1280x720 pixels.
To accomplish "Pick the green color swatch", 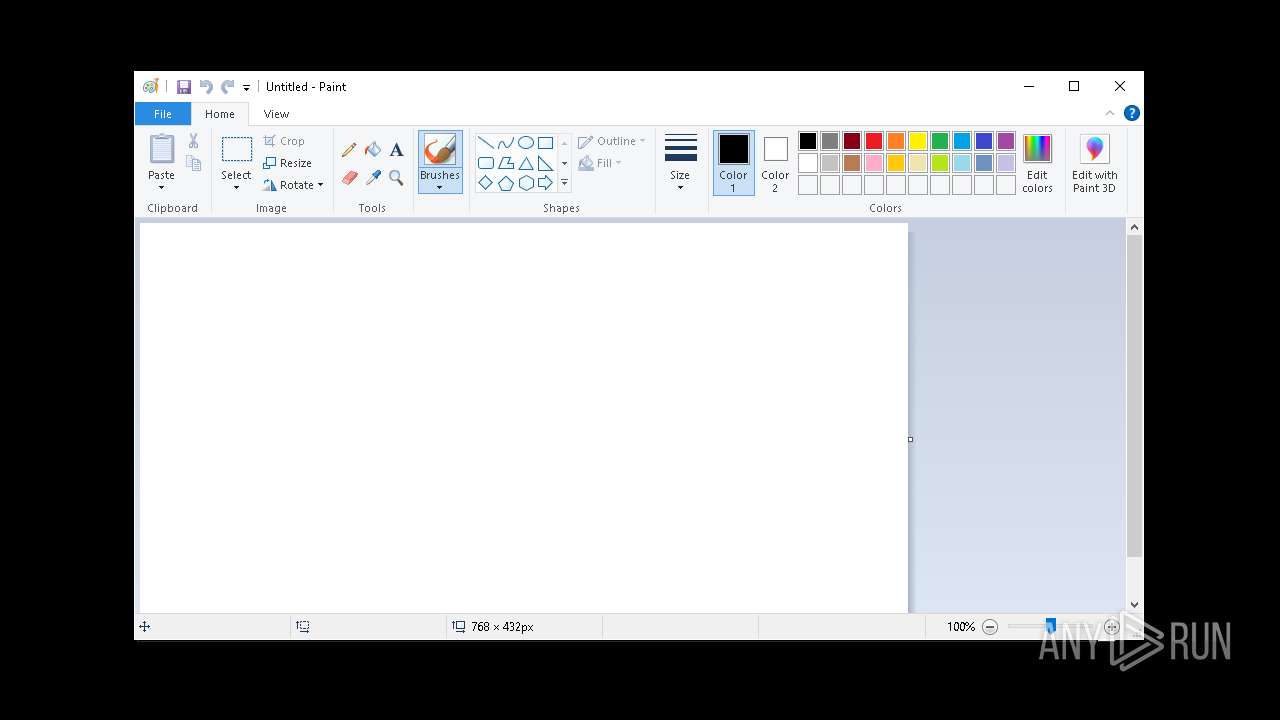I will click(x=940, y=141).
